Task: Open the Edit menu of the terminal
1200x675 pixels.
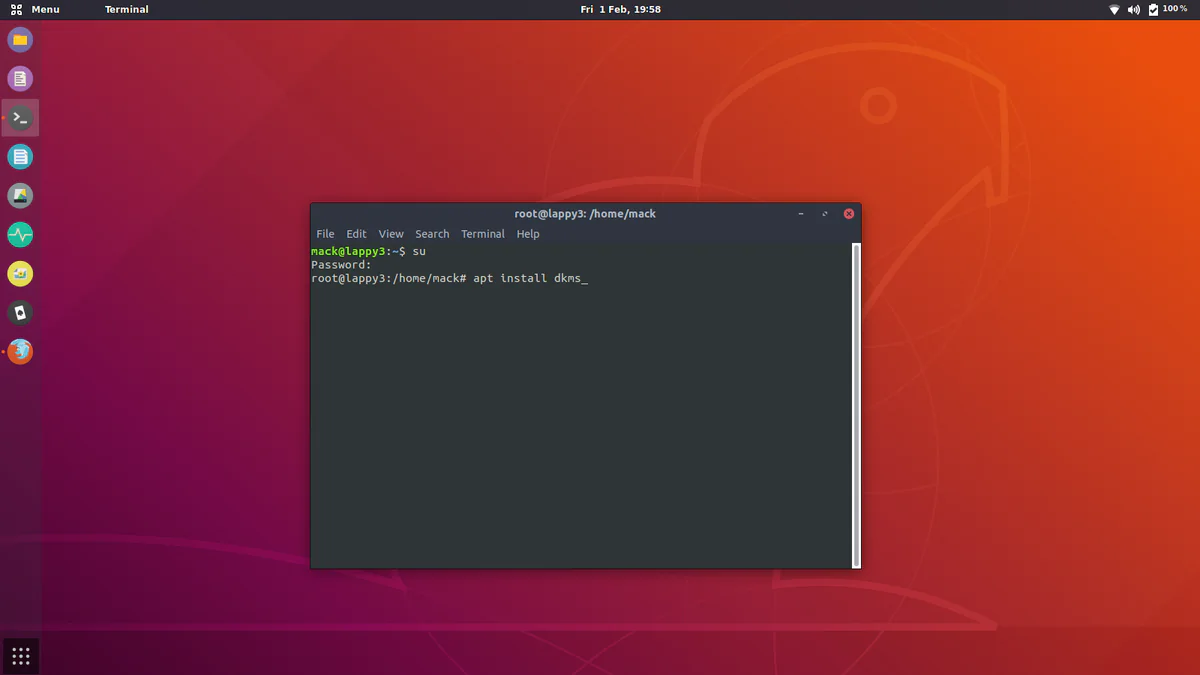Action: [356, 233]
